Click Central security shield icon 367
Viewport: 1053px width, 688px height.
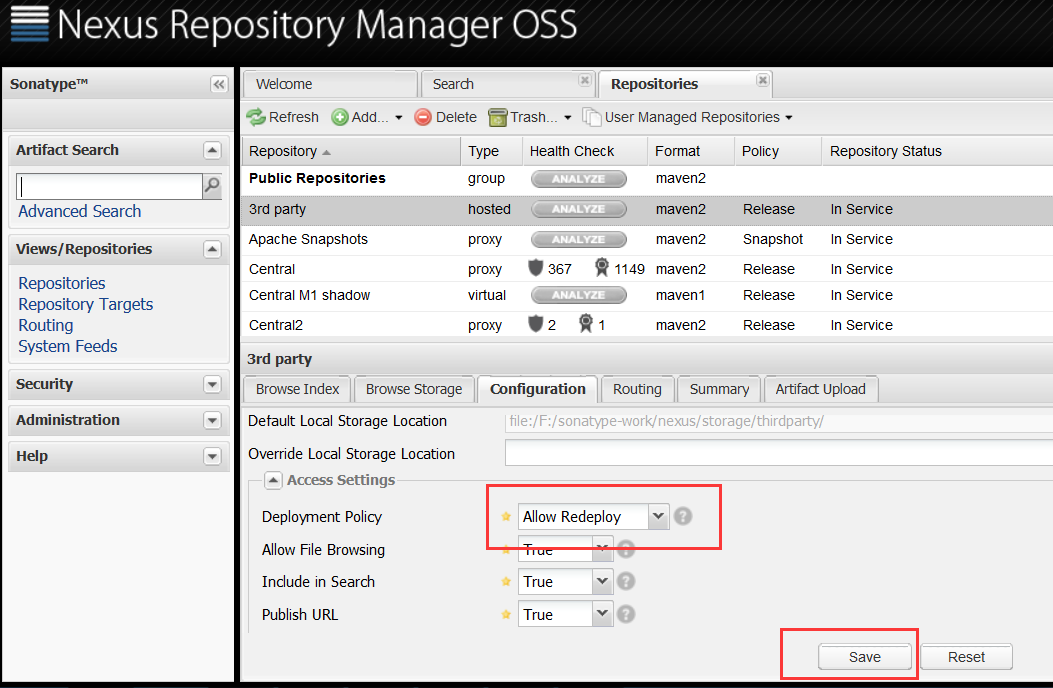535,268
